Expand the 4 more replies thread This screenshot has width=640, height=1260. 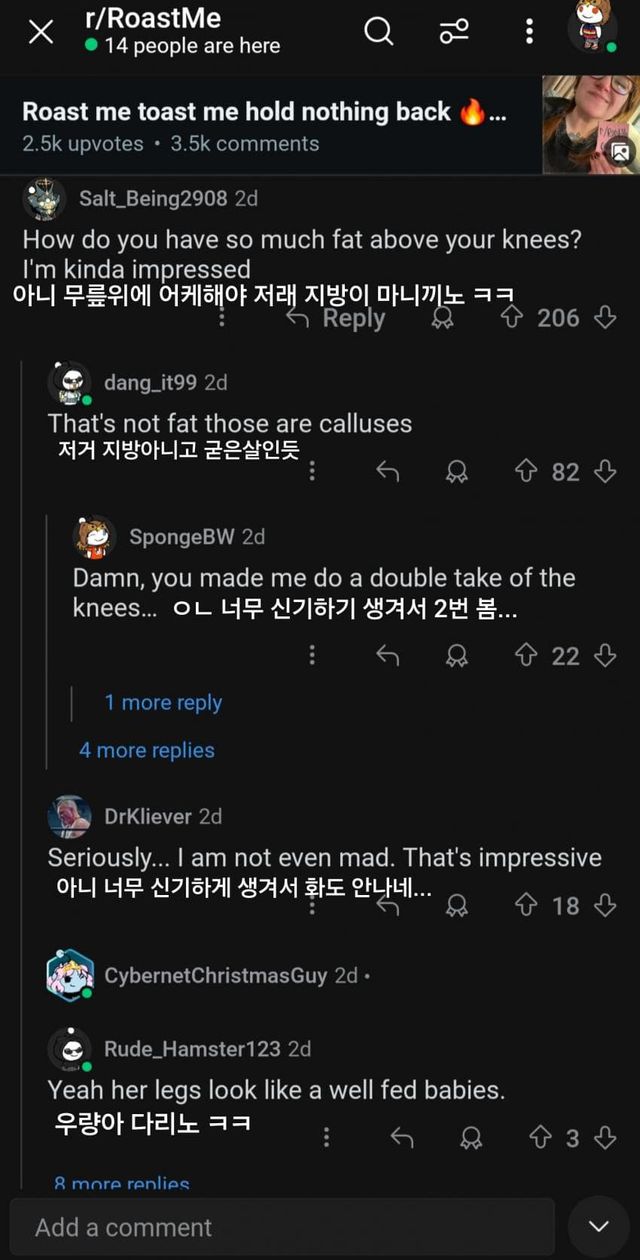pyautogui.click(x=148, y=751)
